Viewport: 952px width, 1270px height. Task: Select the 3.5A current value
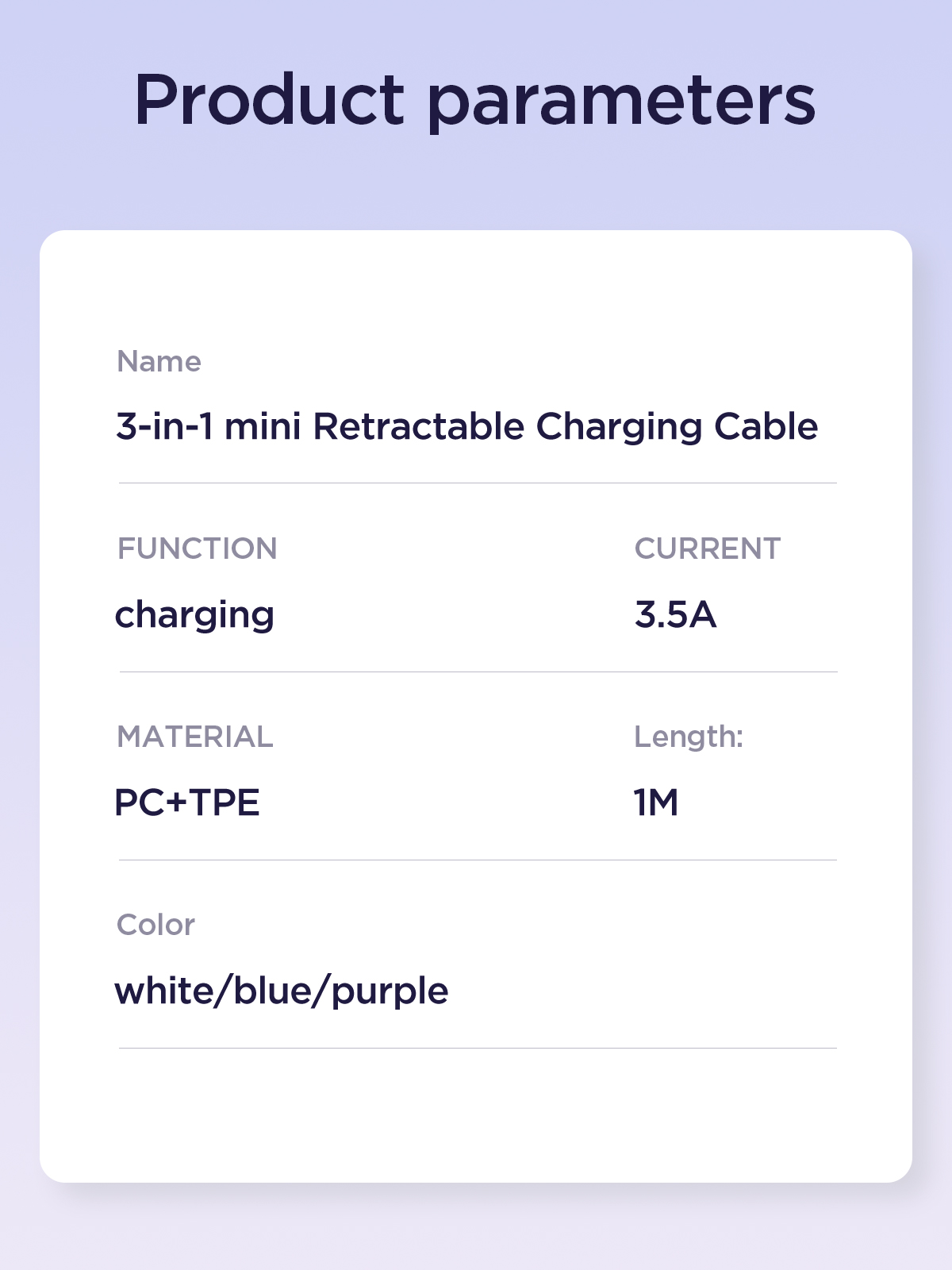pos(675,614)
